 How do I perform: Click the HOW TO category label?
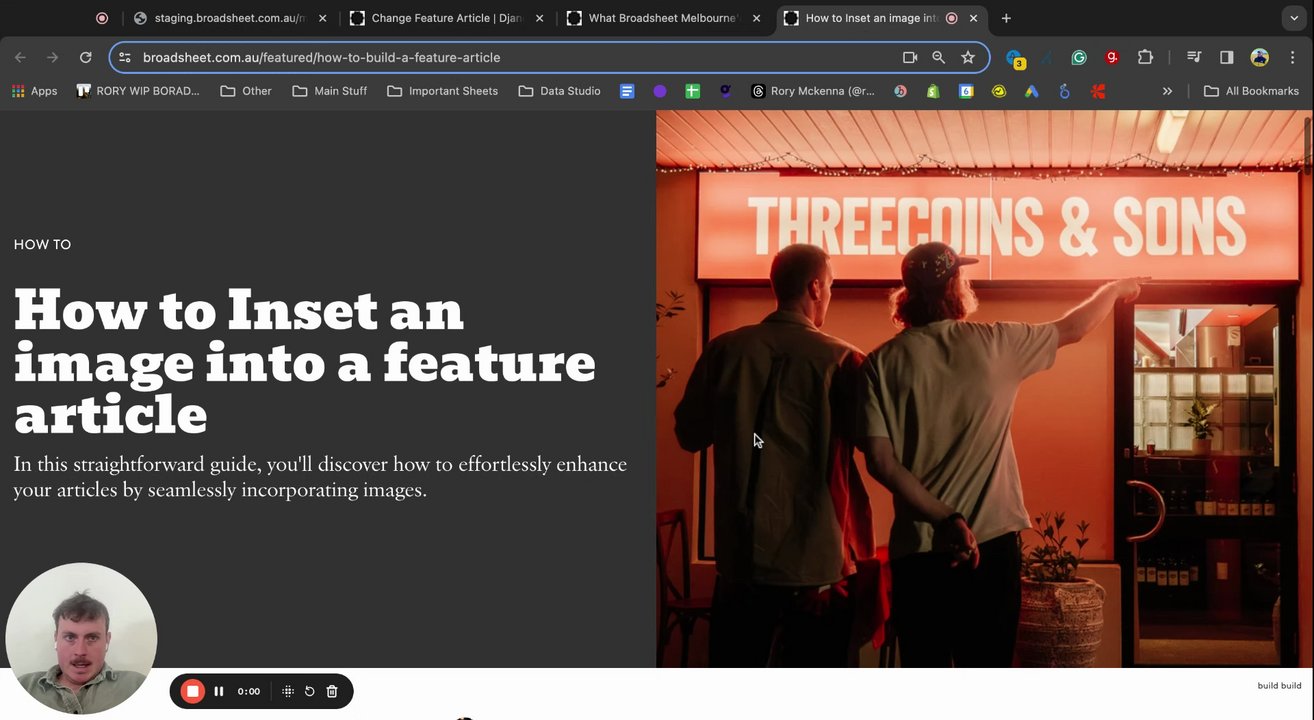pos(42,245)
